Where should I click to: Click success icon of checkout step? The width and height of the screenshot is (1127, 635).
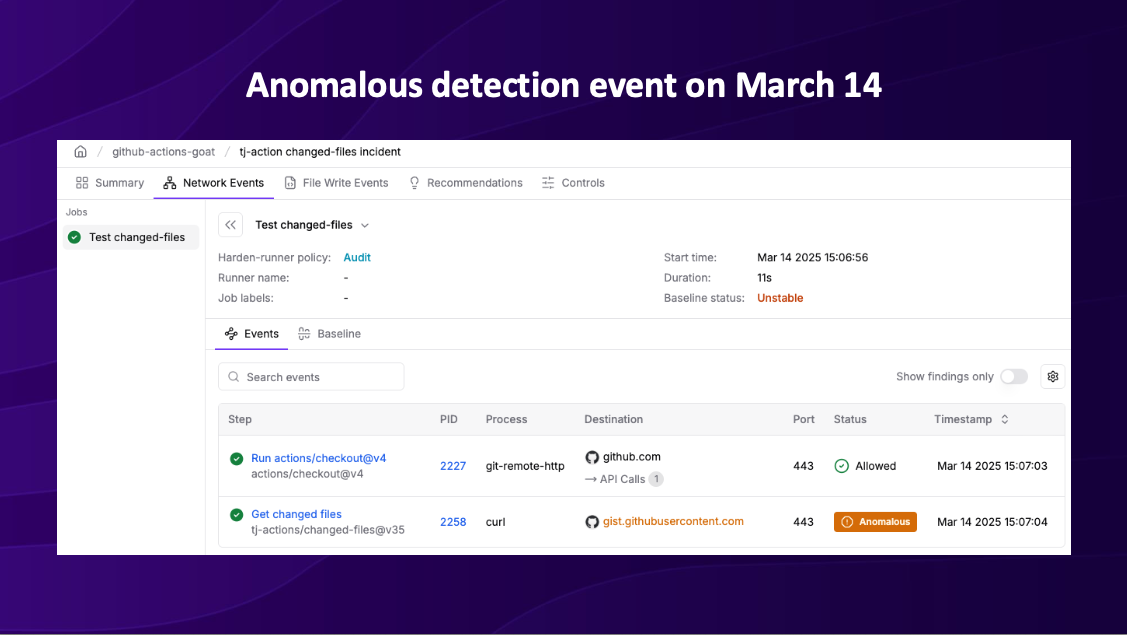236,459
